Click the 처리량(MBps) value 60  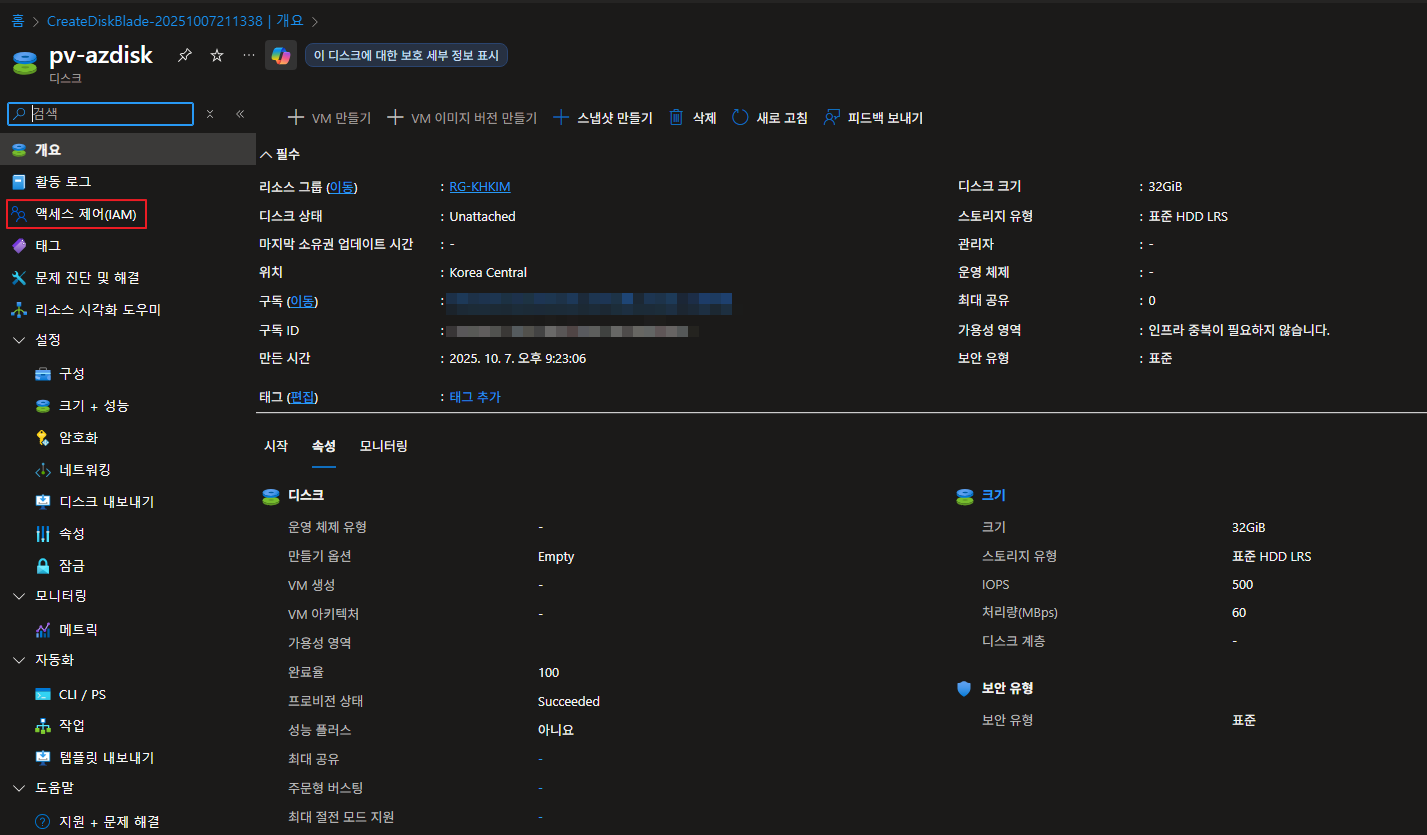[1239, 613]
